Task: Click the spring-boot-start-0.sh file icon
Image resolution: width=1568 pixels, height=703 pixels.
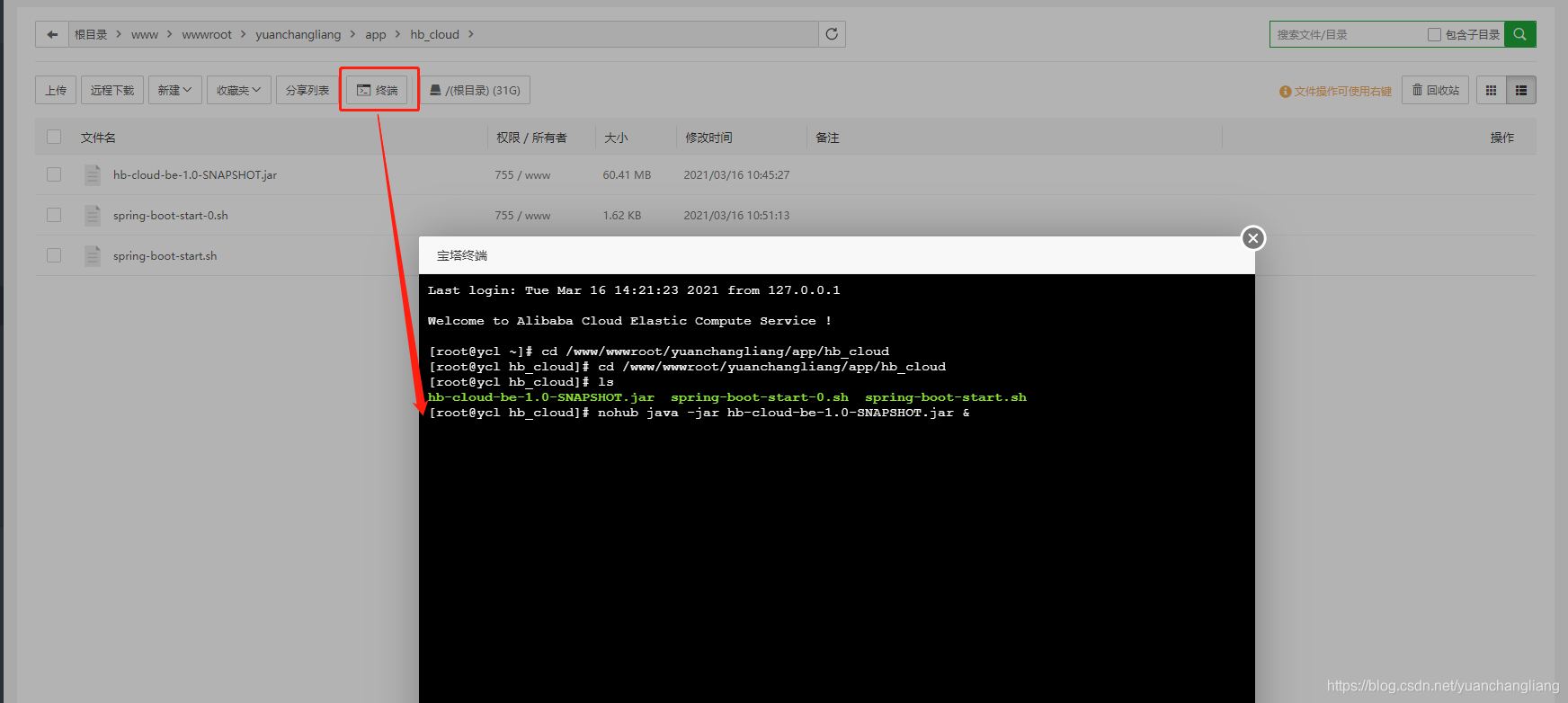Action: (x=93, y=215)
